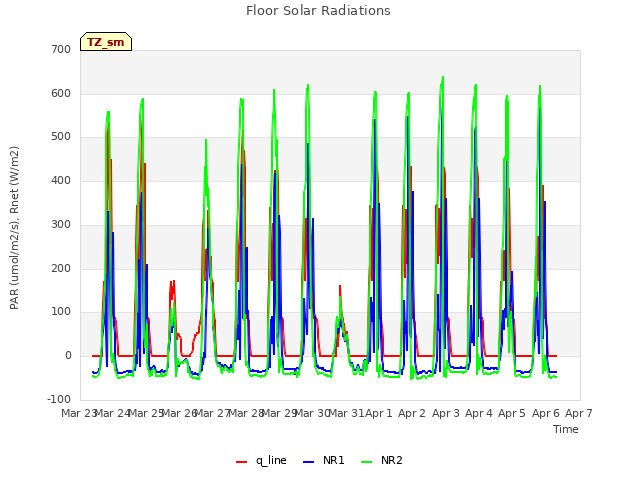Click the Apr 2 x-axis tick label
This screenshot has height=480, width=640.
412,413
